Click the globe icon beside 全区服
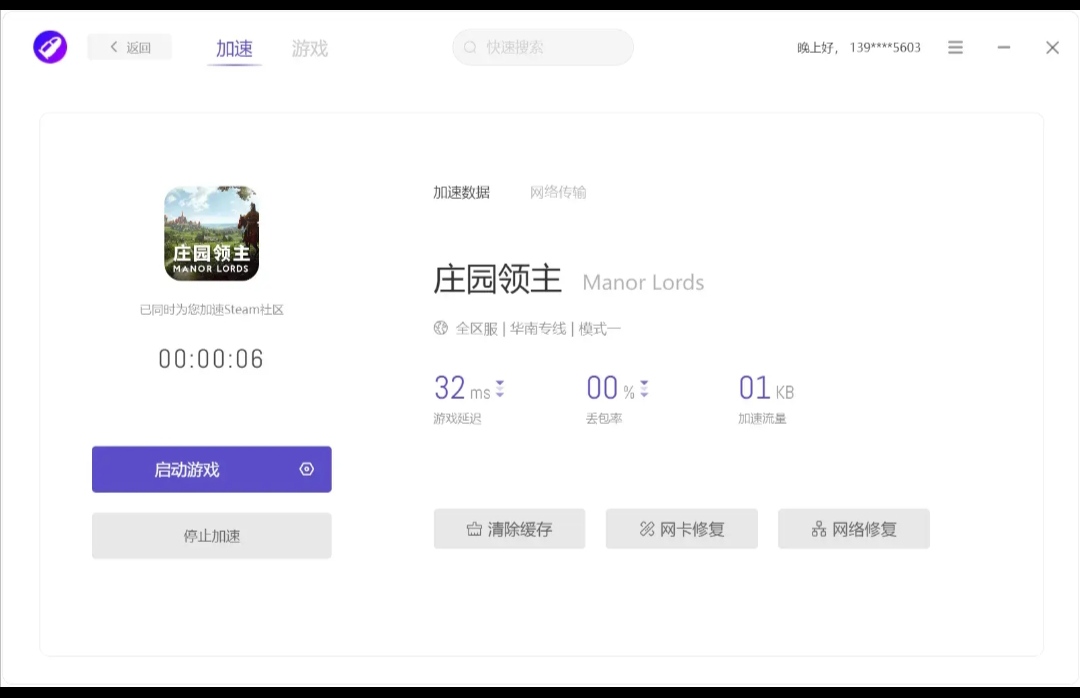The image size is (1080, 698). (x=441, y=328)
